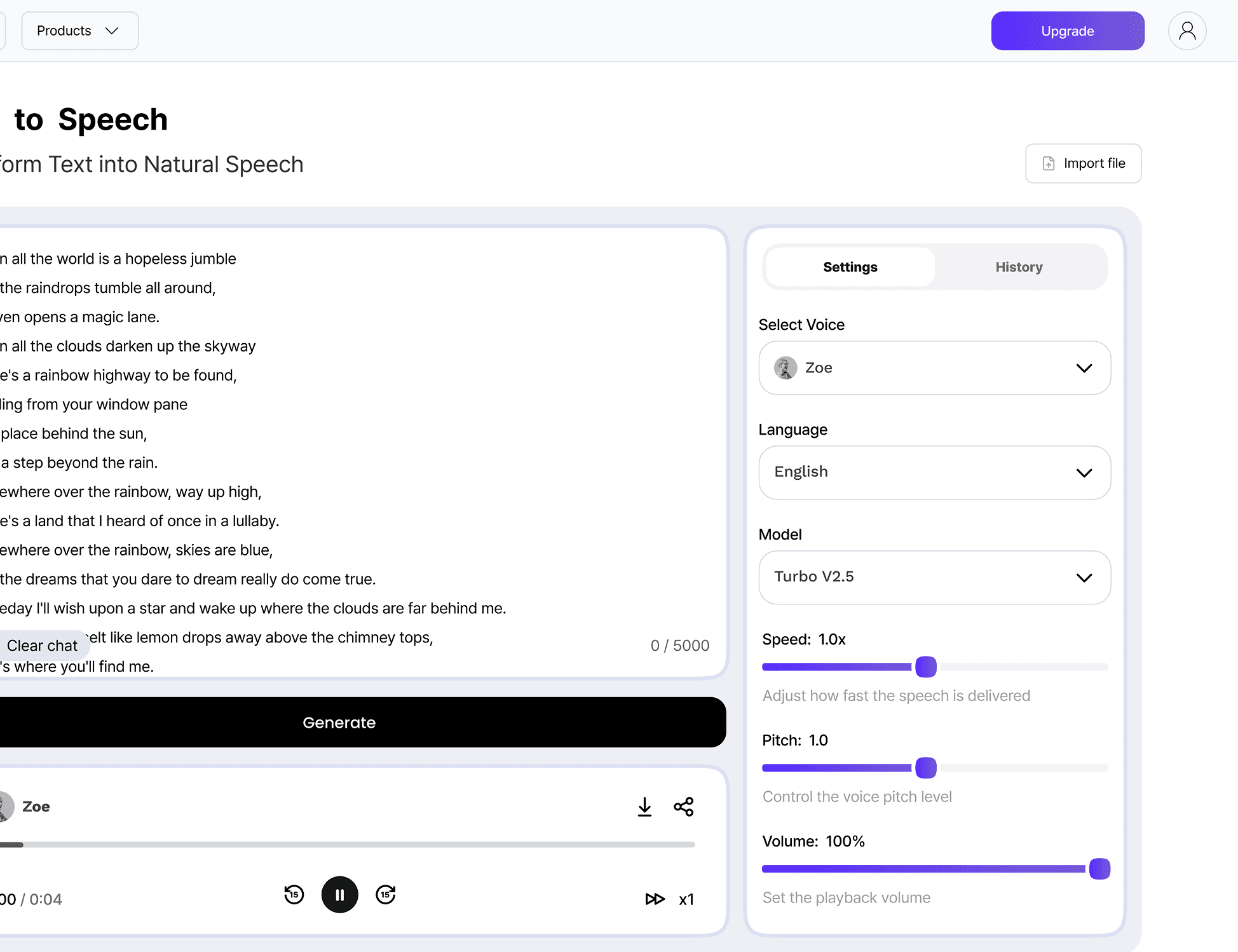Click the Speed slider handle
Image resolution: width=1238 pixels, height=952 pixels.
[x=925, y=667]
